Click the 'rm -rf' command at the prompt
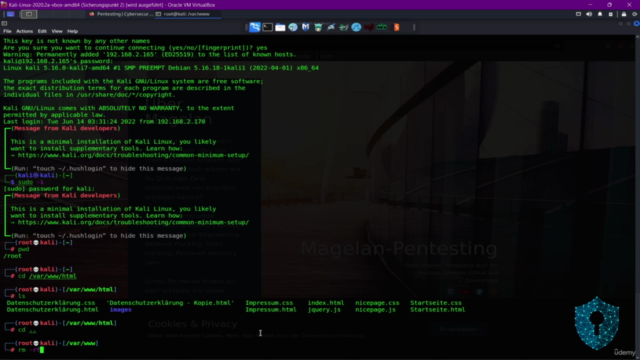 29,350
